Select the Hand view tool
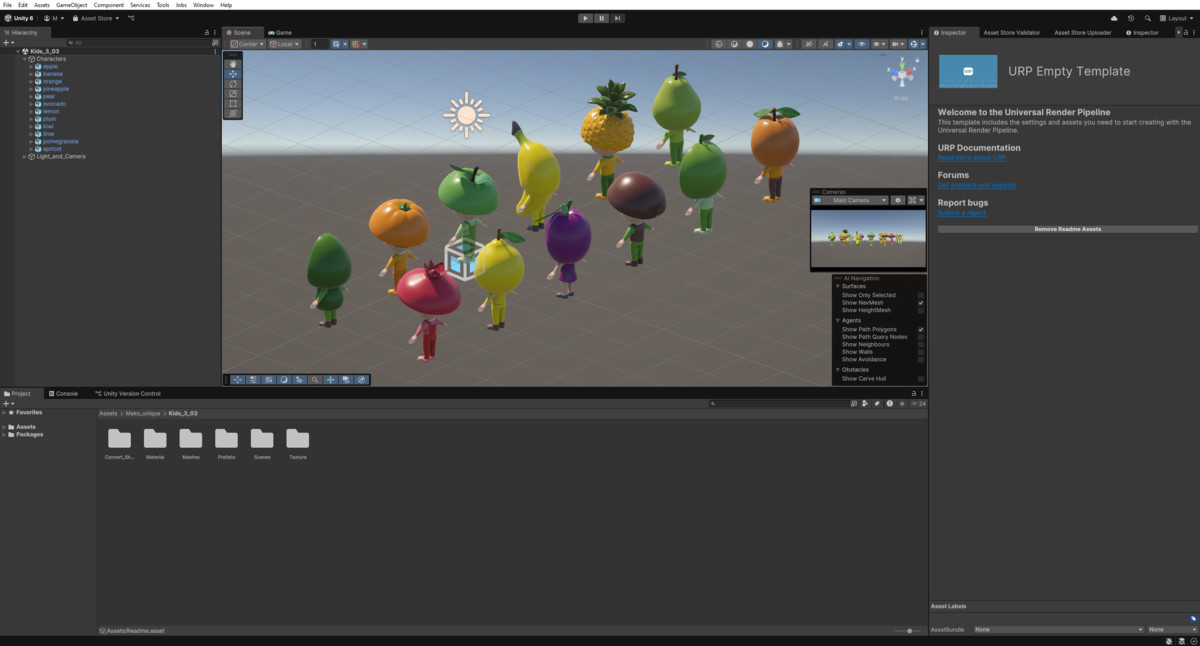 [233, 64]
